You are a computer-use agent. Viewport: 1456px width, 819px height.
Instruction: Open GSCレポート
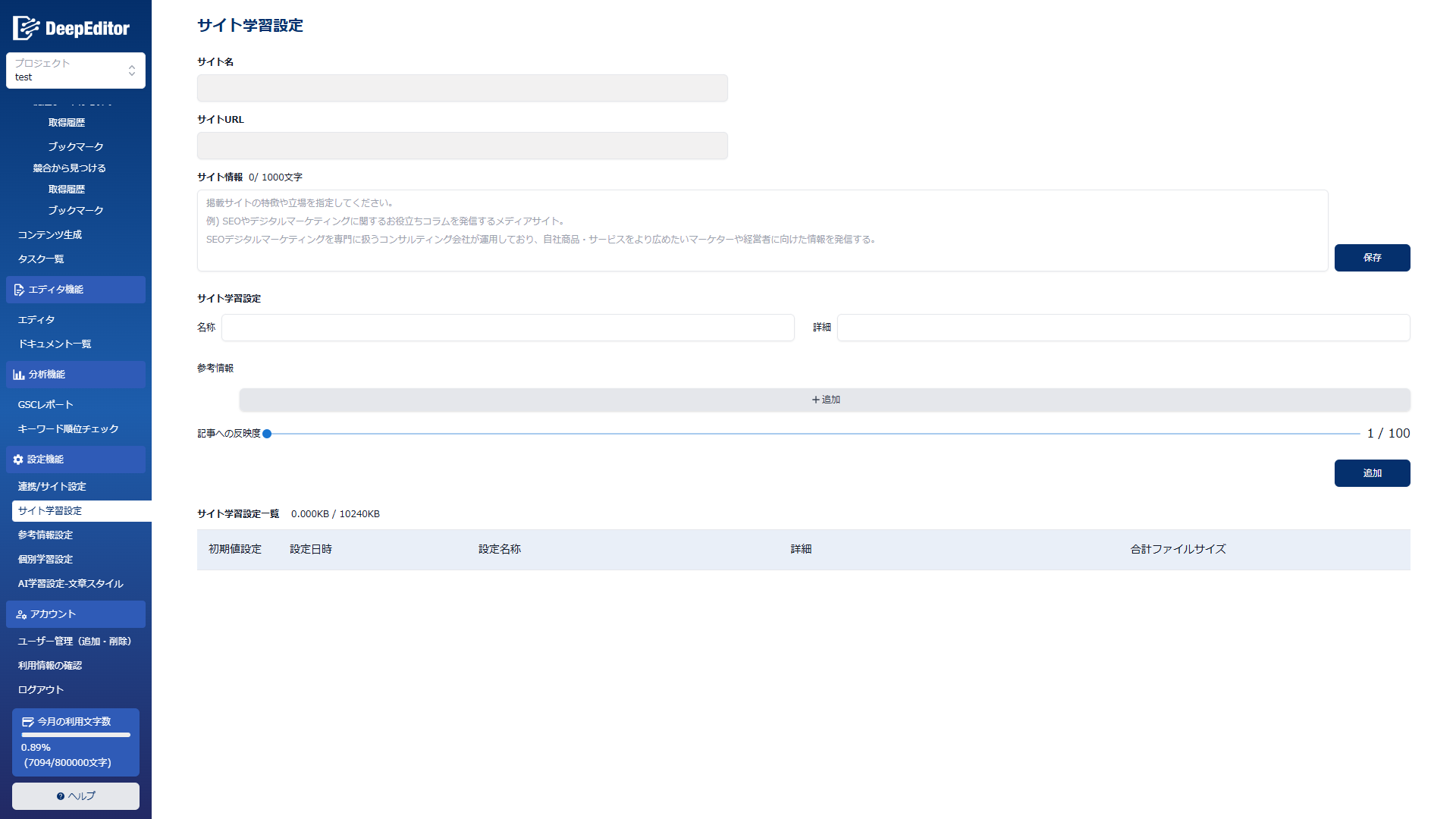(x=45, y=405)
